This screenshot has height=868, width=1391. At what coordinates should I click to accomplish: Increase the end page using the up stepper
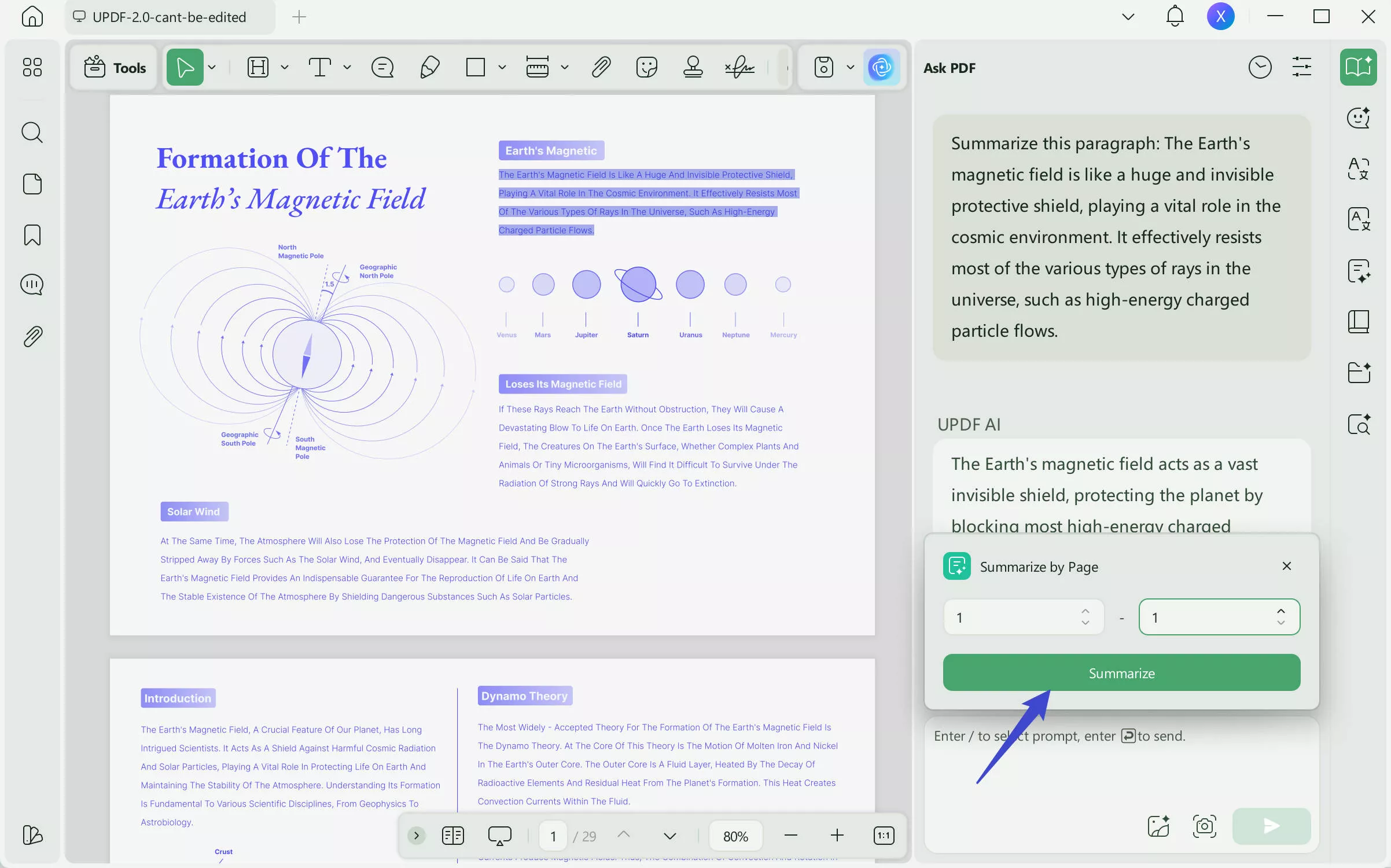point(1280,611)
